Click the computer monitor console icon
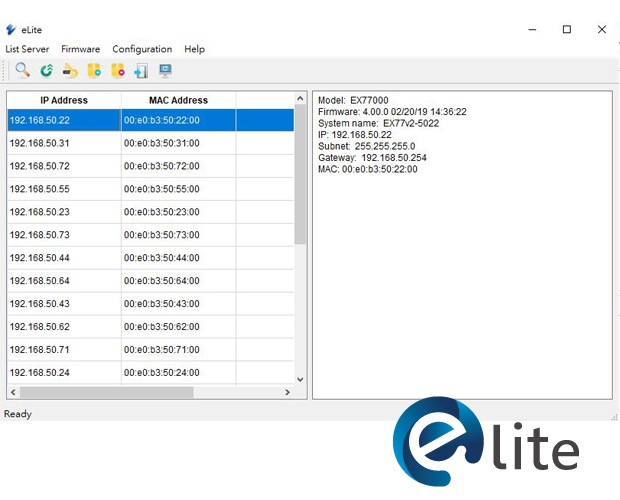Screen dimensions: 620x500 click(165, 71)
